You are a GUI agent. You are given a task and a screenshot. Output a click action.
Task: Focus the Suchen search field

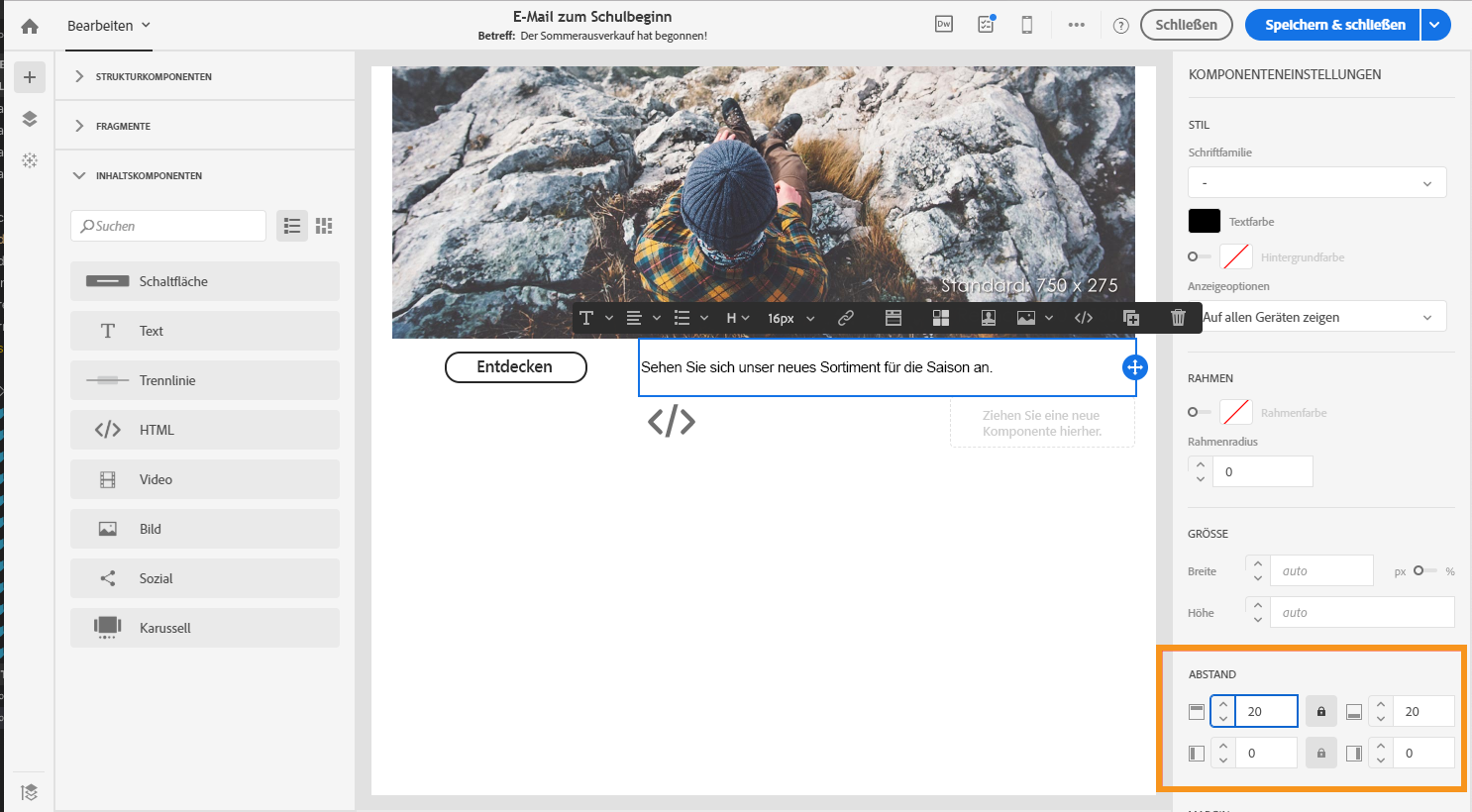tap(168, 226)
